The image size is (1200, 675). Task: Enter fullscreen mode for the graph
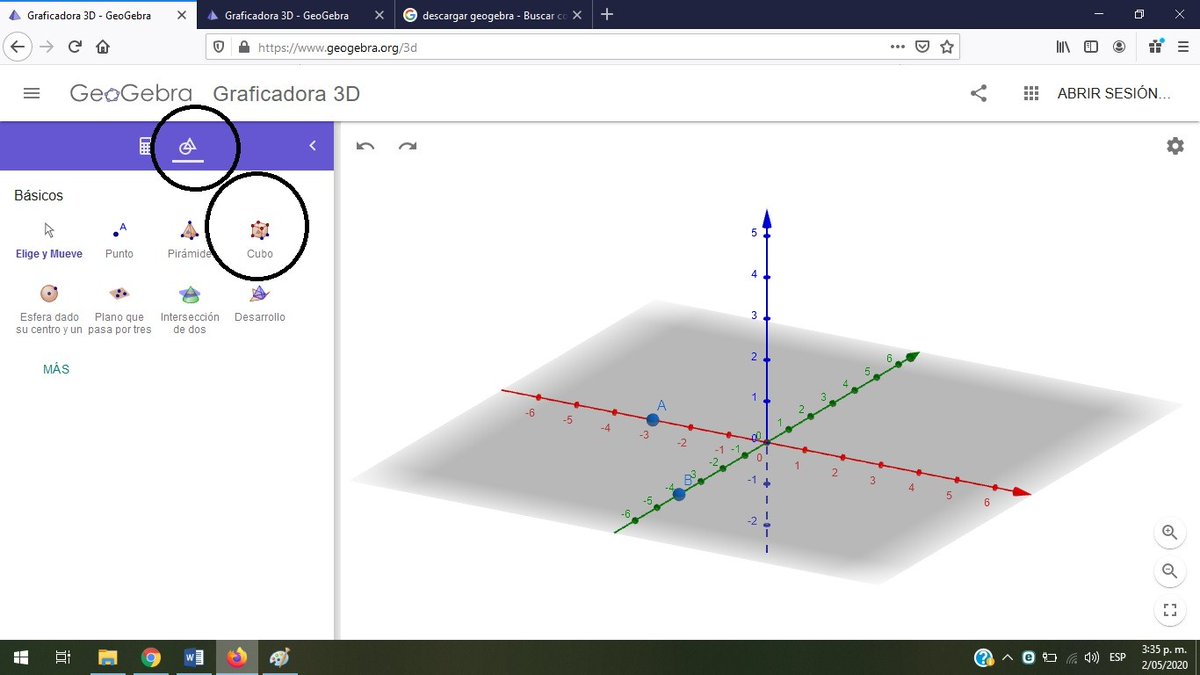pos(1170,610)
